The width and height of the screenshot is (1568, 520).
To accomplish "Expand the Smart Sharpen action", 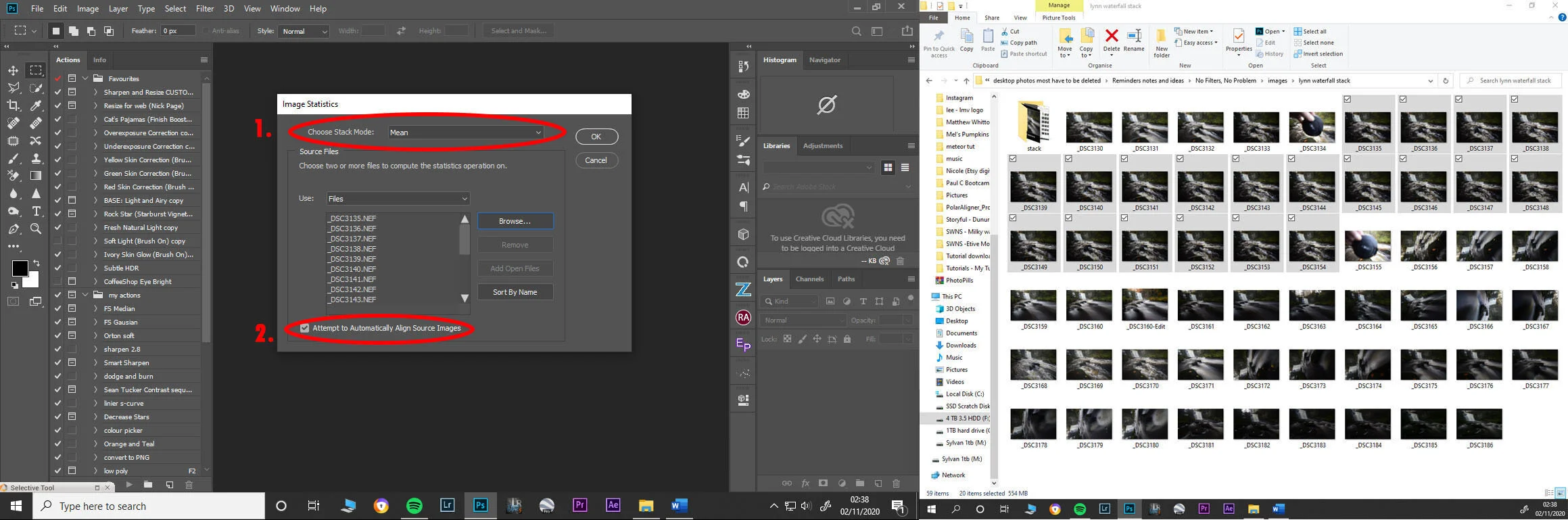I will point(95,362).
